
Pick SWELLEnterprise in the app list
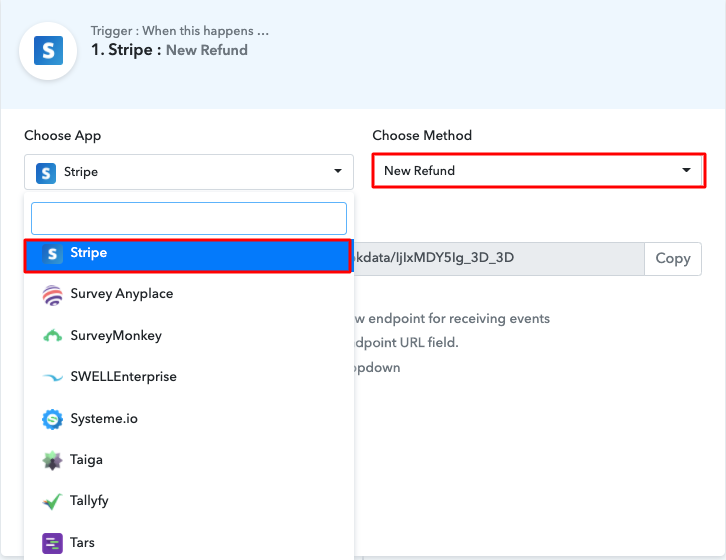pos(189,377)
